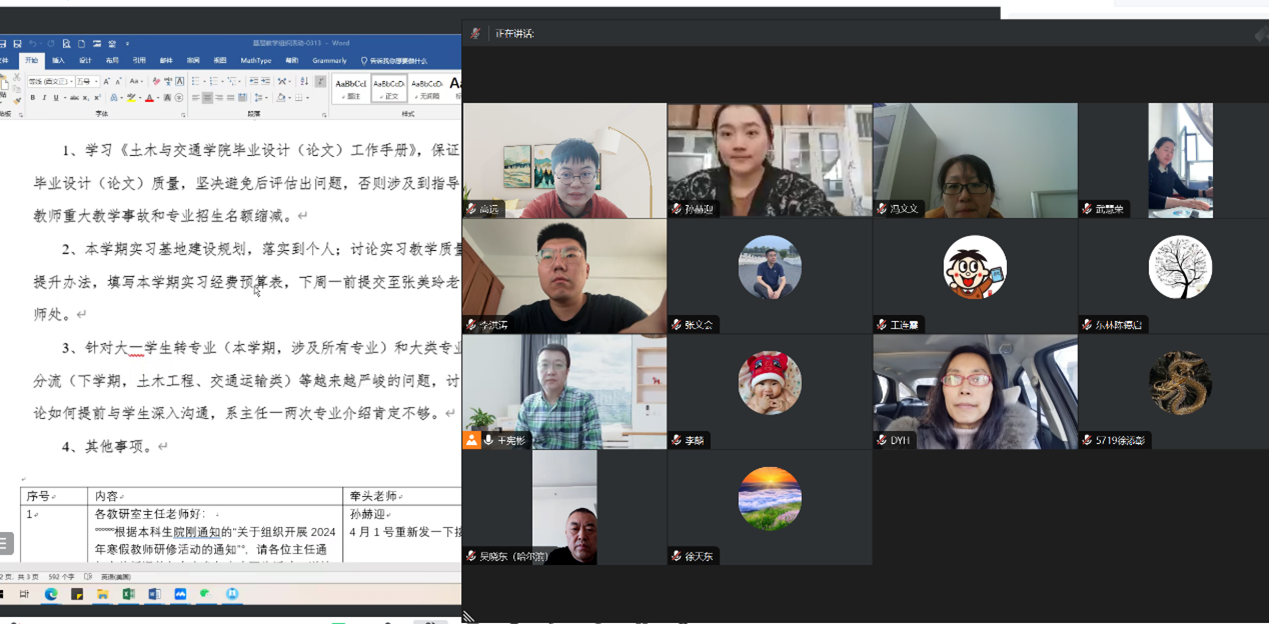1269x624 pixels.
Task: Select the 正文 style in styles gallery
Action: [x=389, y=88]
